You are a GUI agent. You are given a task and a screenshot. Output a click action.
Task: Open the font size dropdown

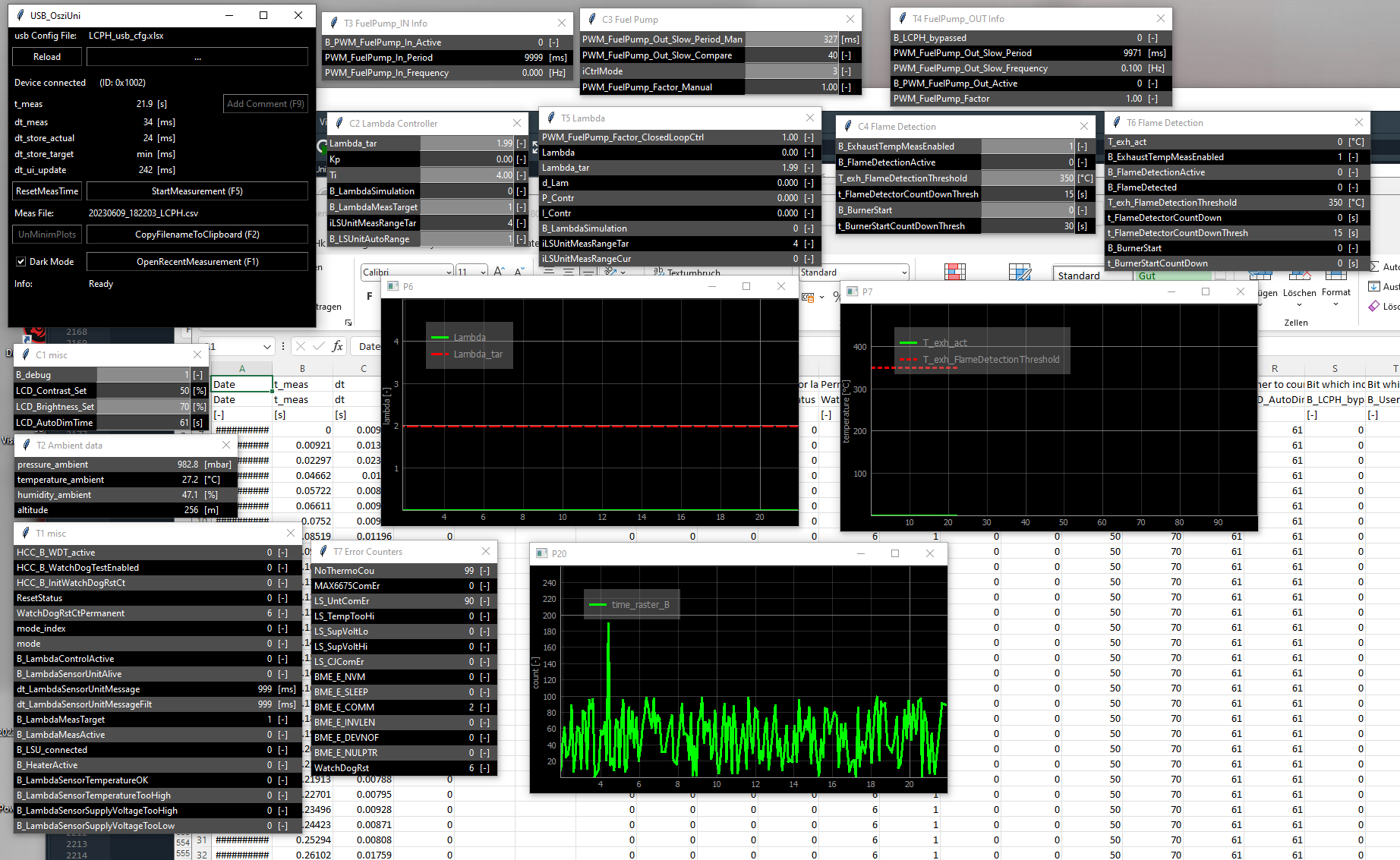pyautogui.click(x=482, y=272)
